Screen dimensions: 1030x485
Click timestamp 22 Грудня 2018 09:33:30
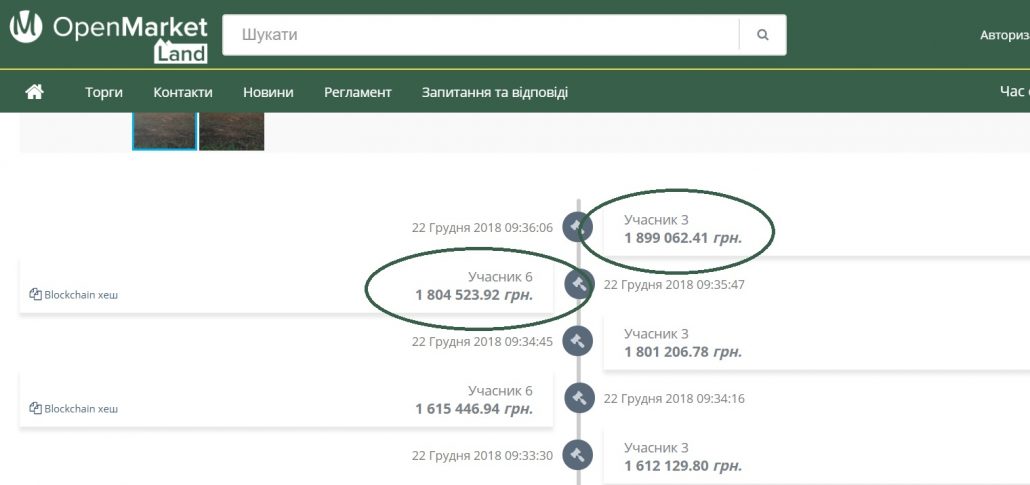click(x=482, y=455)
